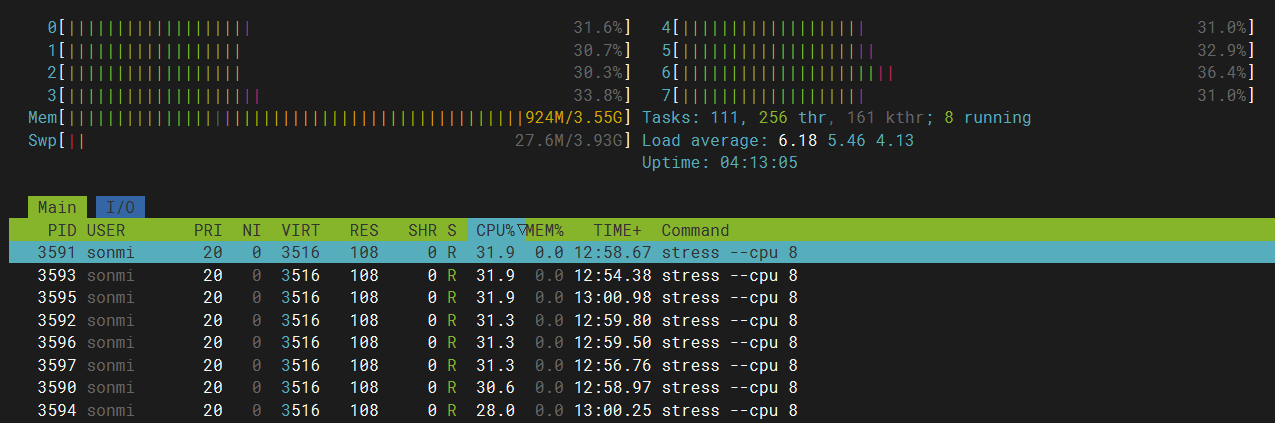Sort by the CPU% column header
This screenshot has height=423, width=1275.
(x=495, y=230)
